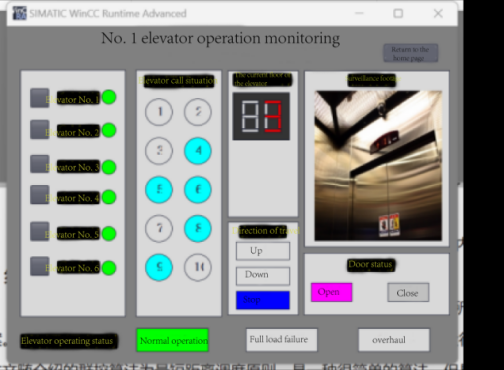Select the overhaul status button
Viewport: 504px width, 370px height.
(394, 340)
